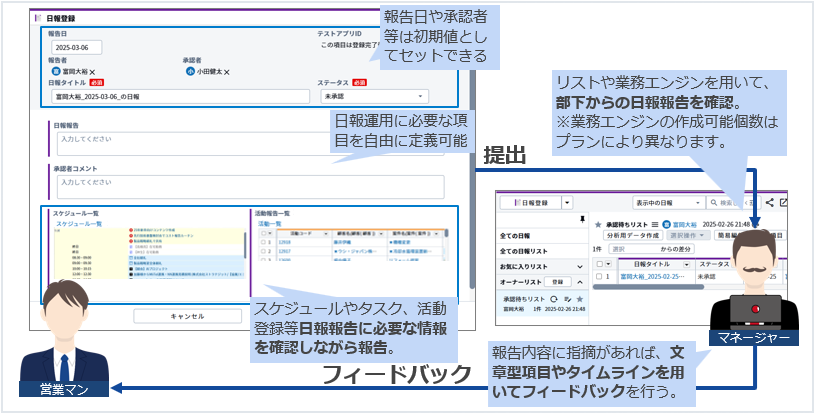Refresh the 承認待ちリスト owner list entry

tap(553, 299)
